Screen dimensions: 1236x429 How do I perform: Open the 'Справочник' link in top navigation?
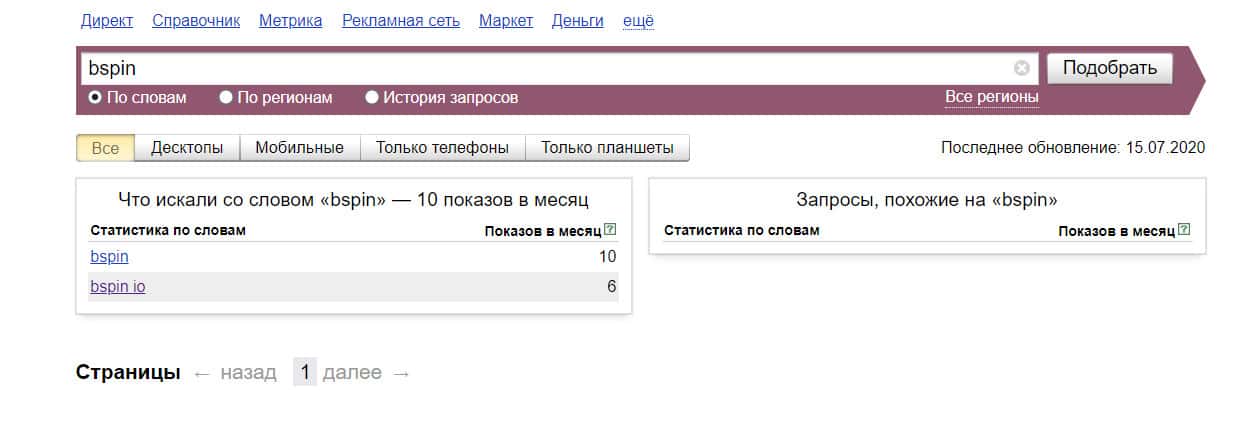pos(196,20)
